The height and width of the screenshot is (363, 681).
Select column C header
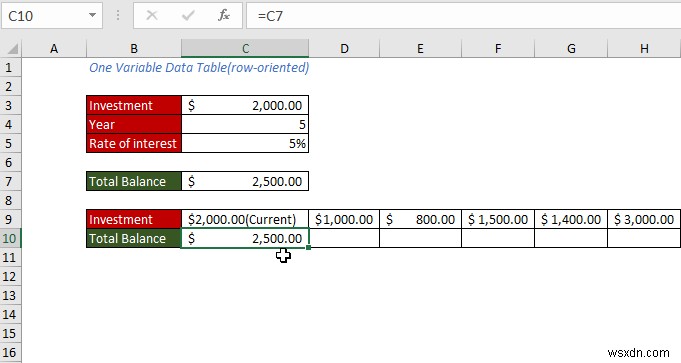click(x=245, y=49)
